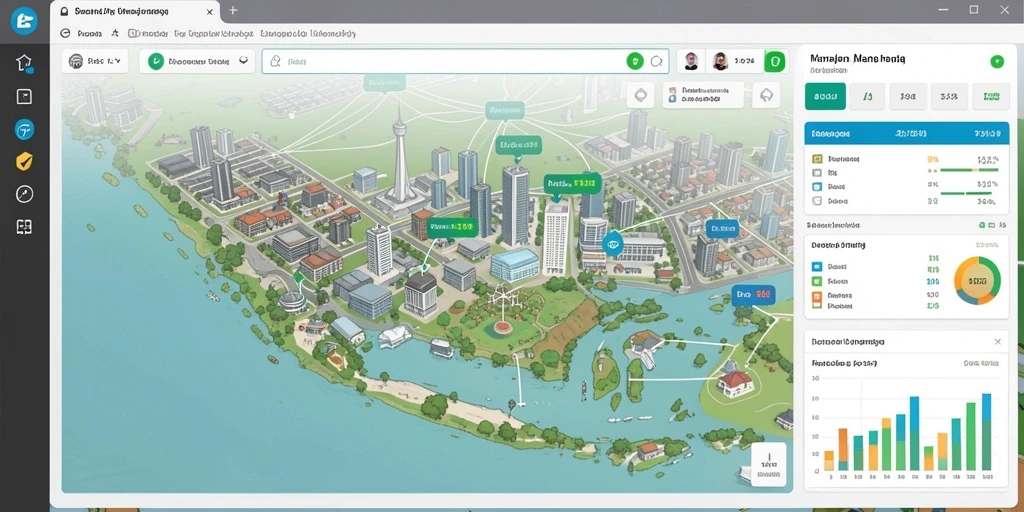
Task: Click the blue app logo at top-left
Action: (24, 21)
